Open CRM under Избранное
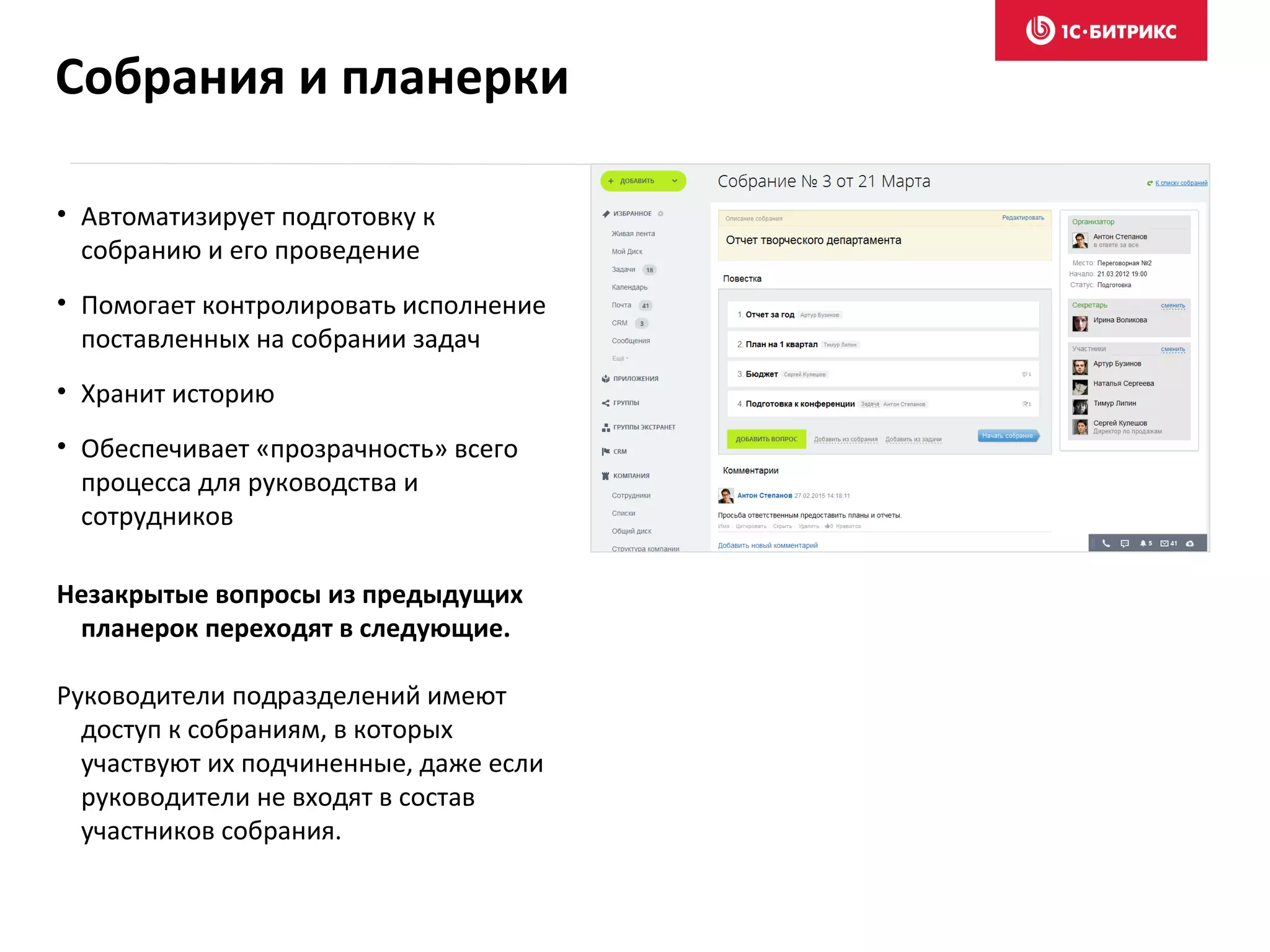 pyautogui.click(x=619, y=323)
